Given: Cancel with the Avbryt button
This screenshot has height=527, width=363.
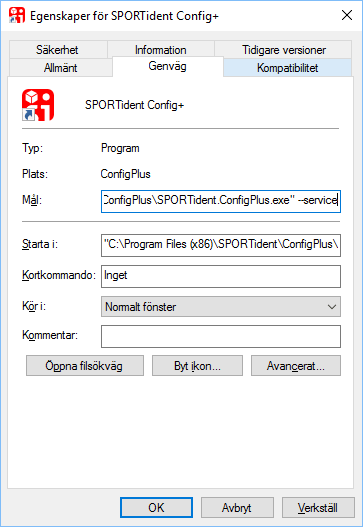Looking at the screenshot, I should coord(237,508).
